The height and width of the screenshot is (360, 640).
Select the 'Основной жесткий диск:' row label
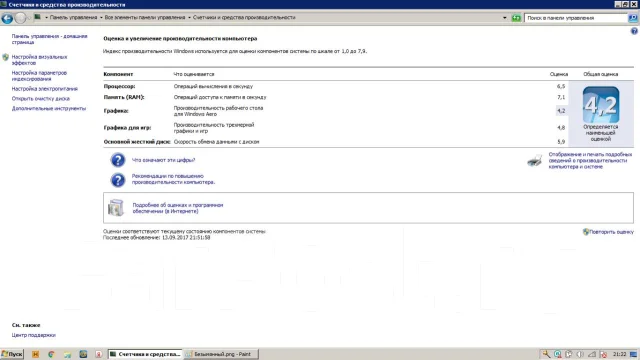[137, 142]
